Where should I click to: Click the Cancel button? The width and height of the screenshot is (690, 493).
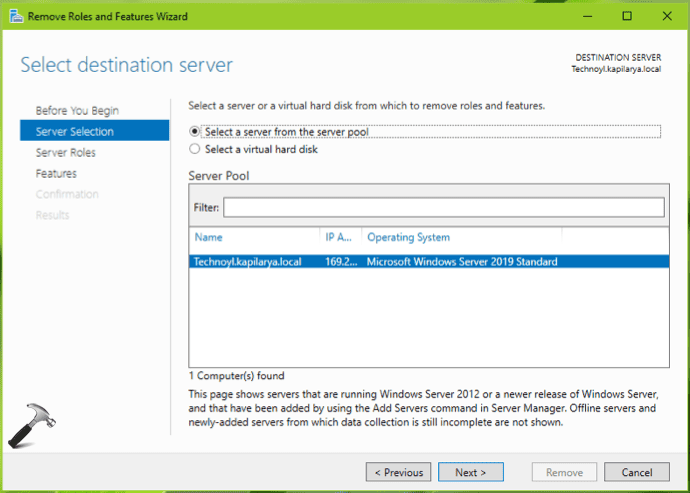coord(637,472)
